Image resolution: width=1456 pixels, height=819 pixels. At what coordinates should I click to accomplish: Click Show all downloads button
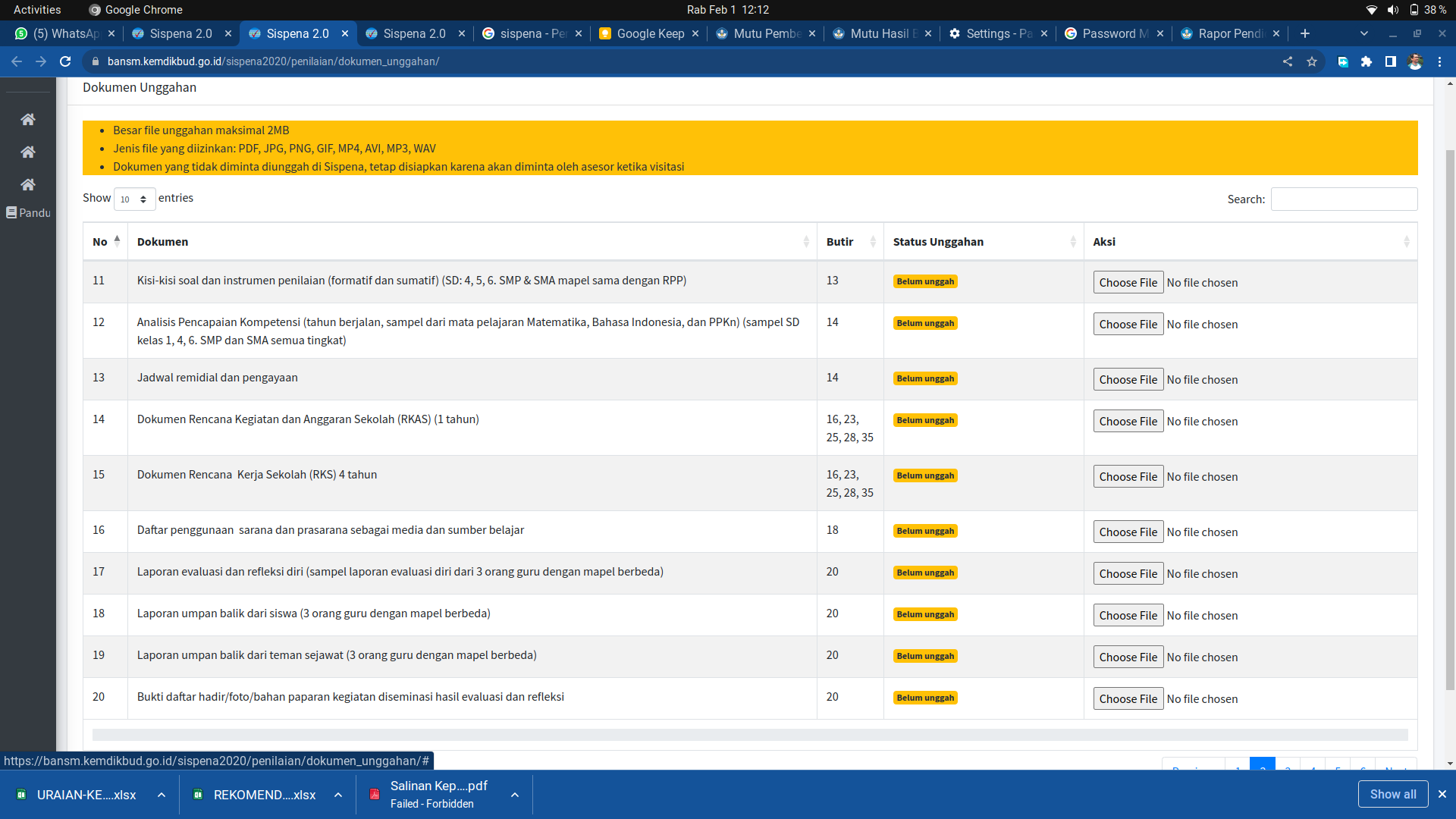(x=1393, y=794)
